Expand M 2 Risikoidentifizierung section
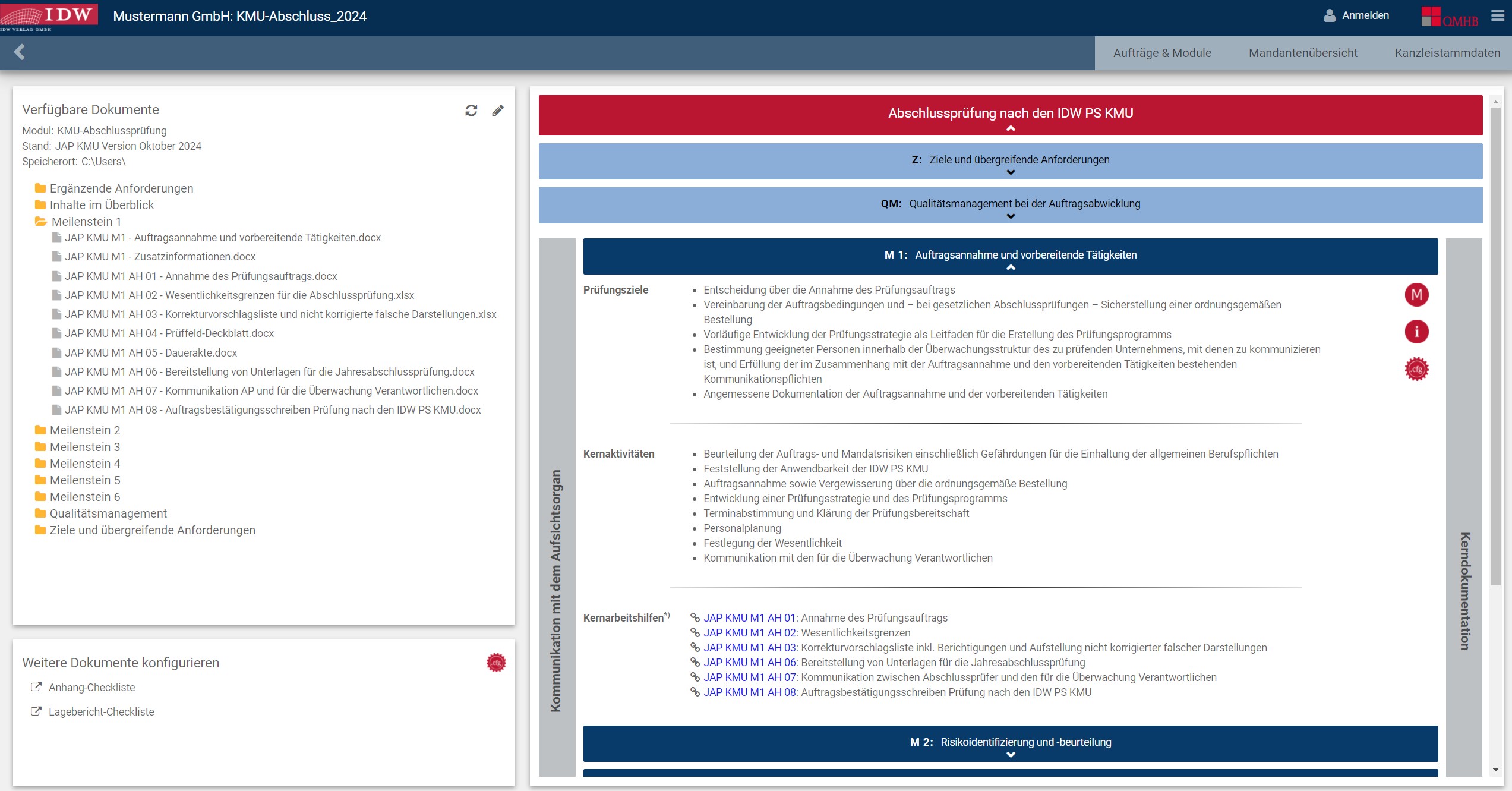1512x791 pixels. 1010,743
